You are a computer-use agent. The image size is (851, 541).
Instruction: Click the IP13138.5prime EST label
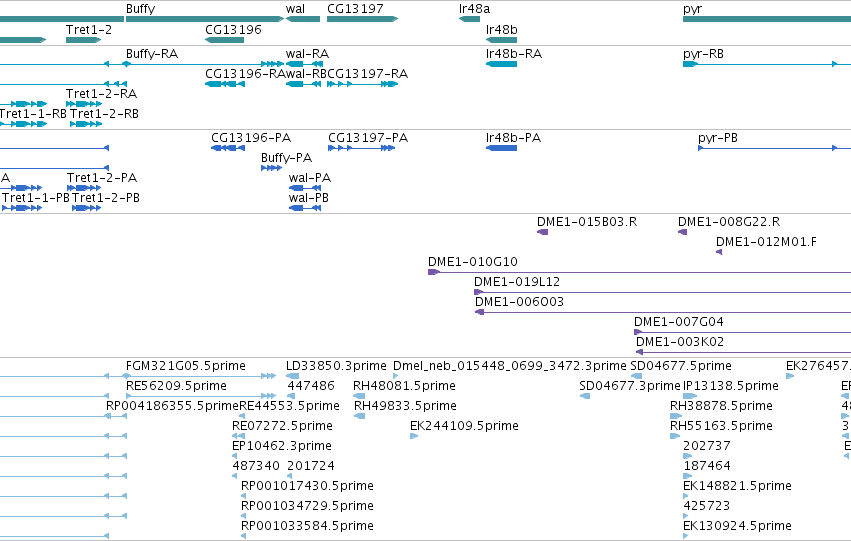(731, 386)
